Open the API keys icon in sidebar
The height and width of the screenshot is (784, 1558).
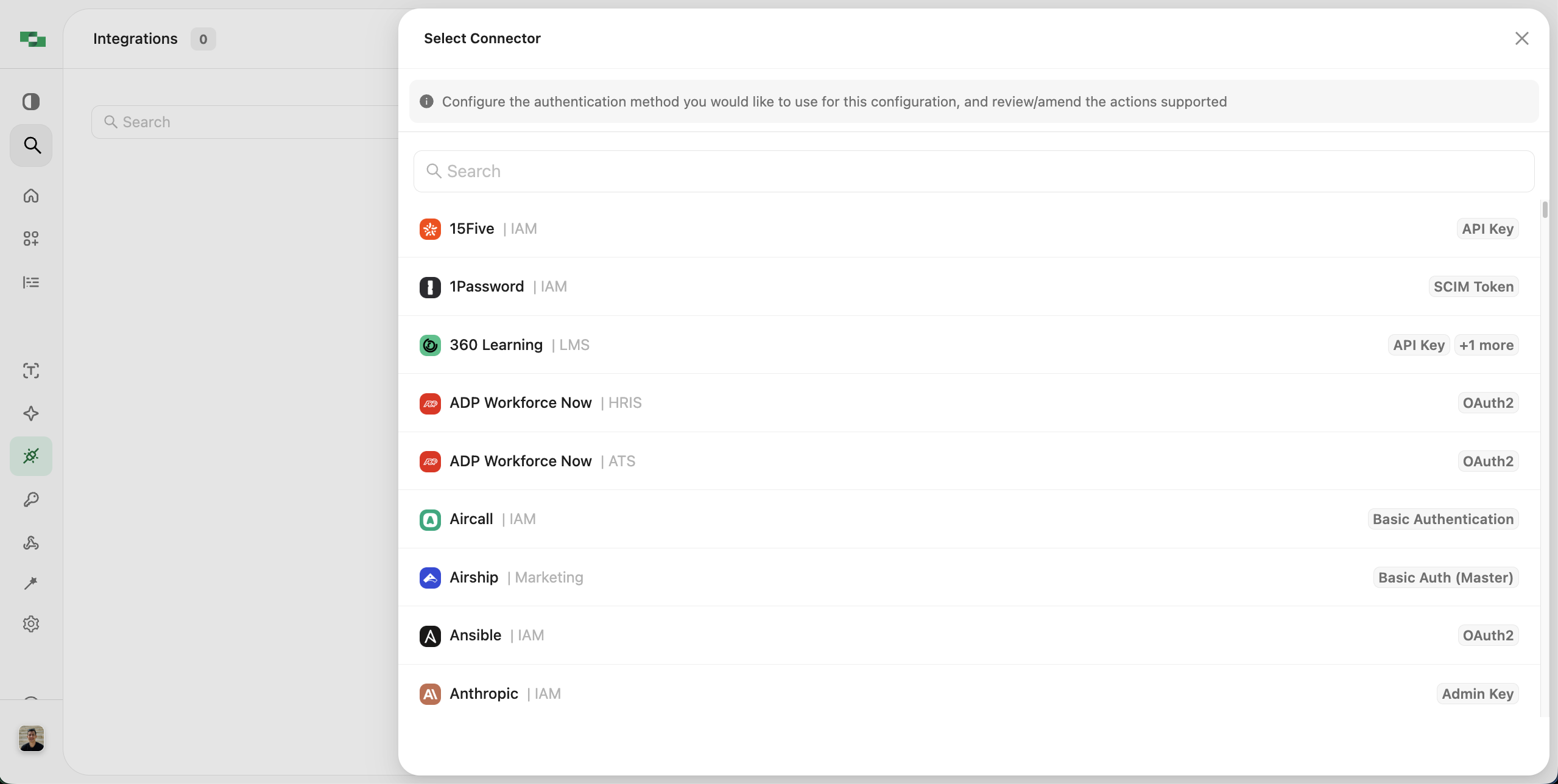coord(31,500)
